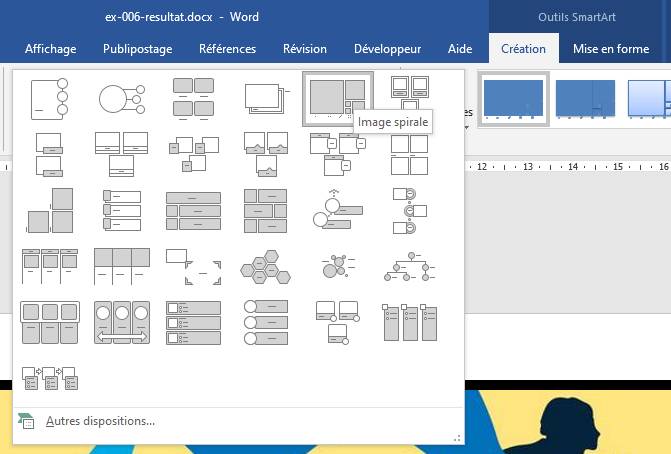The image size is (671, 454).
Task: Select the big circle with three small circles layout
Action: (x=121, y=98)
